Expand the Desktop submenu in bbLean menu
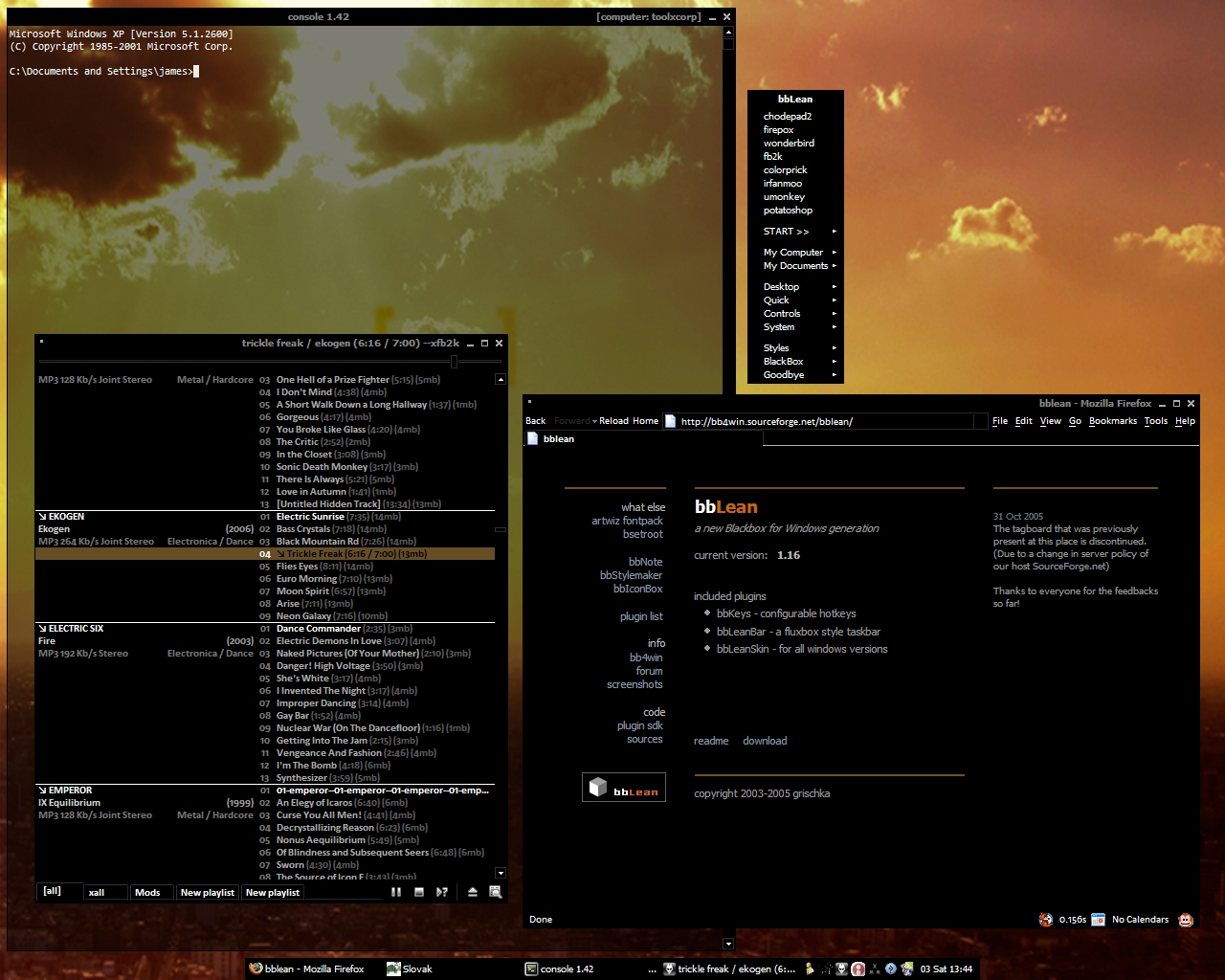 tap(796, 287)
